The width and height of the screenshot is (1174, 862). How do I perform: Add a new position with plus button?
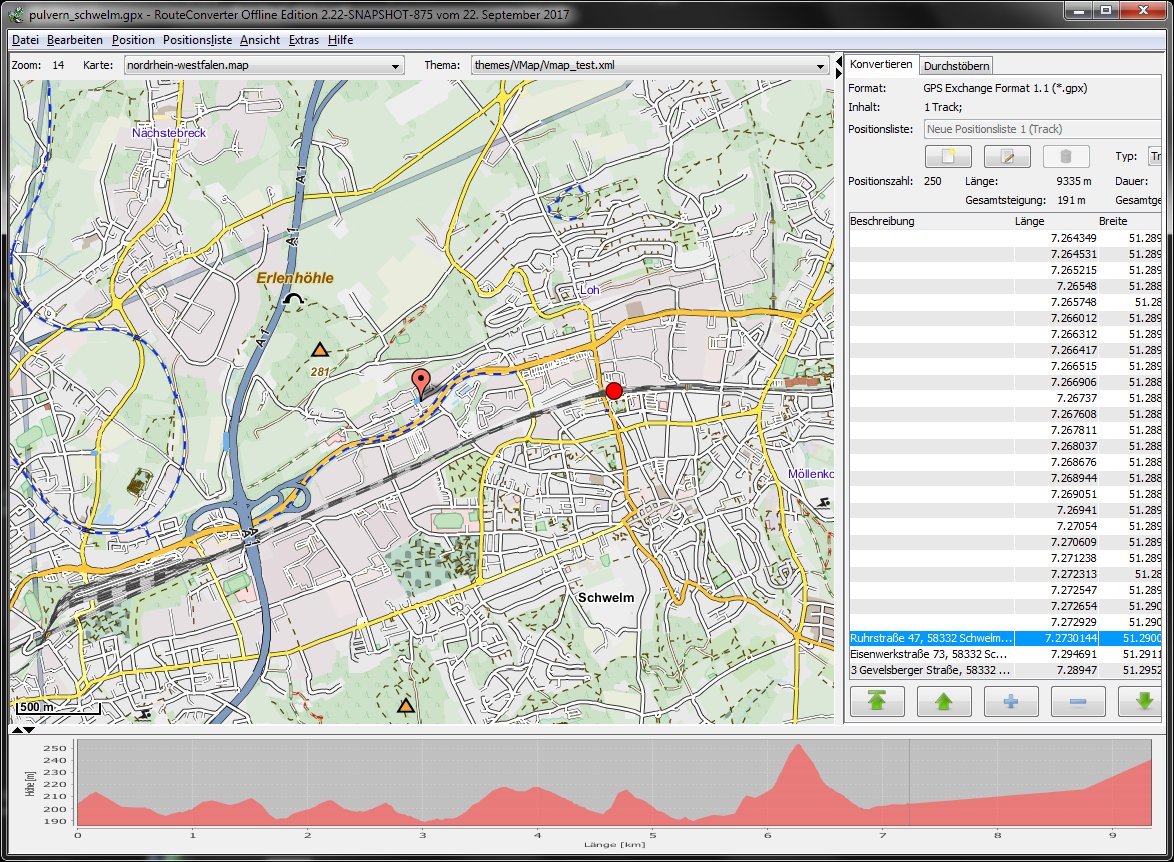click(x=1011, y=701)
